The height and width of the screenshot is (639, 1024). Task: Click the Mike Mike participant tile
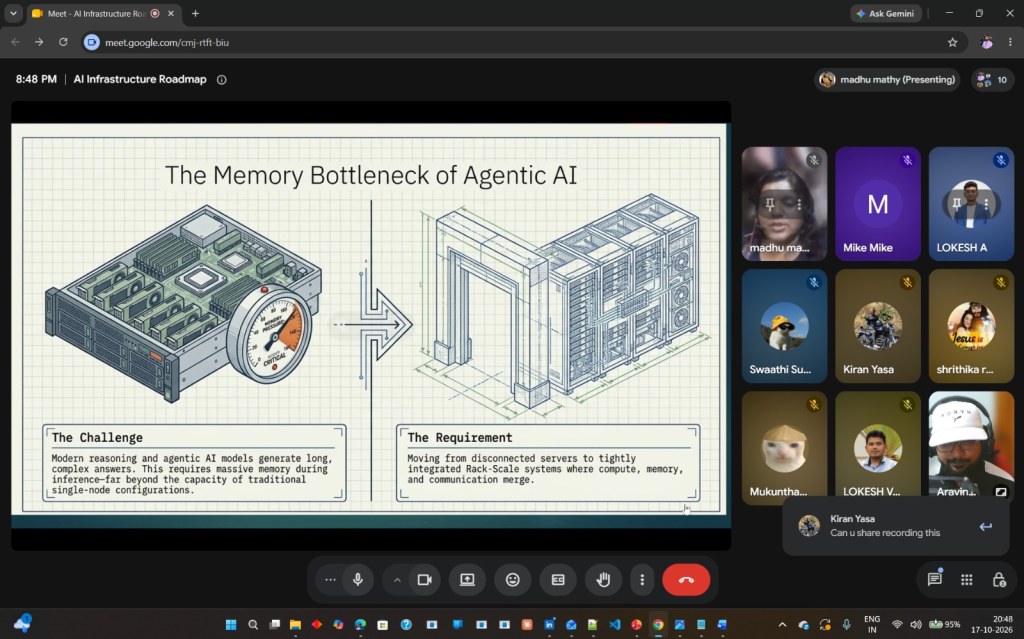(x=877, y=204)
